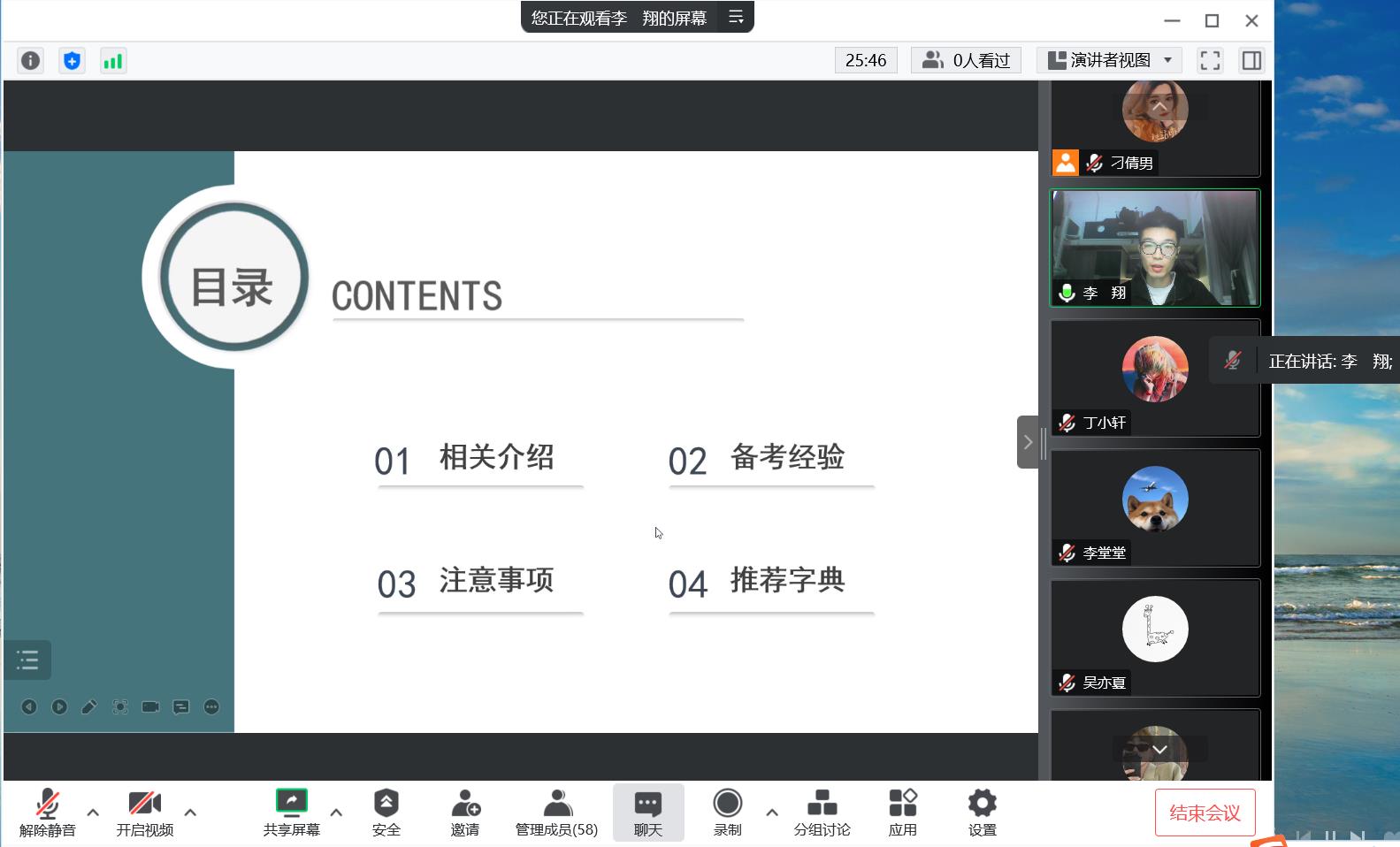The image size is (1400, 847).
Task: Click End Meeting (结束会议) button
Action: [x=1205, y=812]
